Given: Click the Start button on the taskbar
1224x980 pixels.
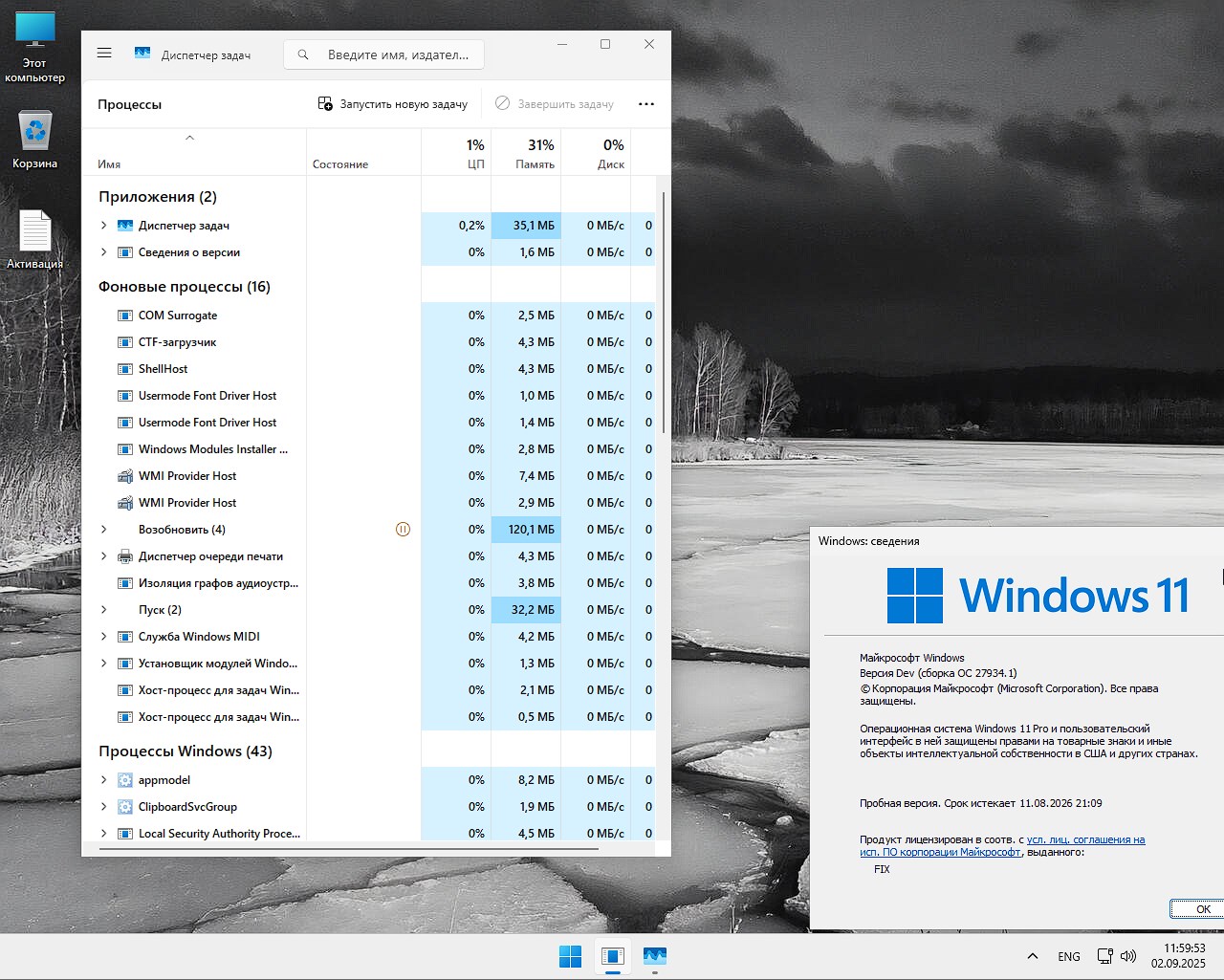Looking at the screenshot, I should (x=570, y=956).
